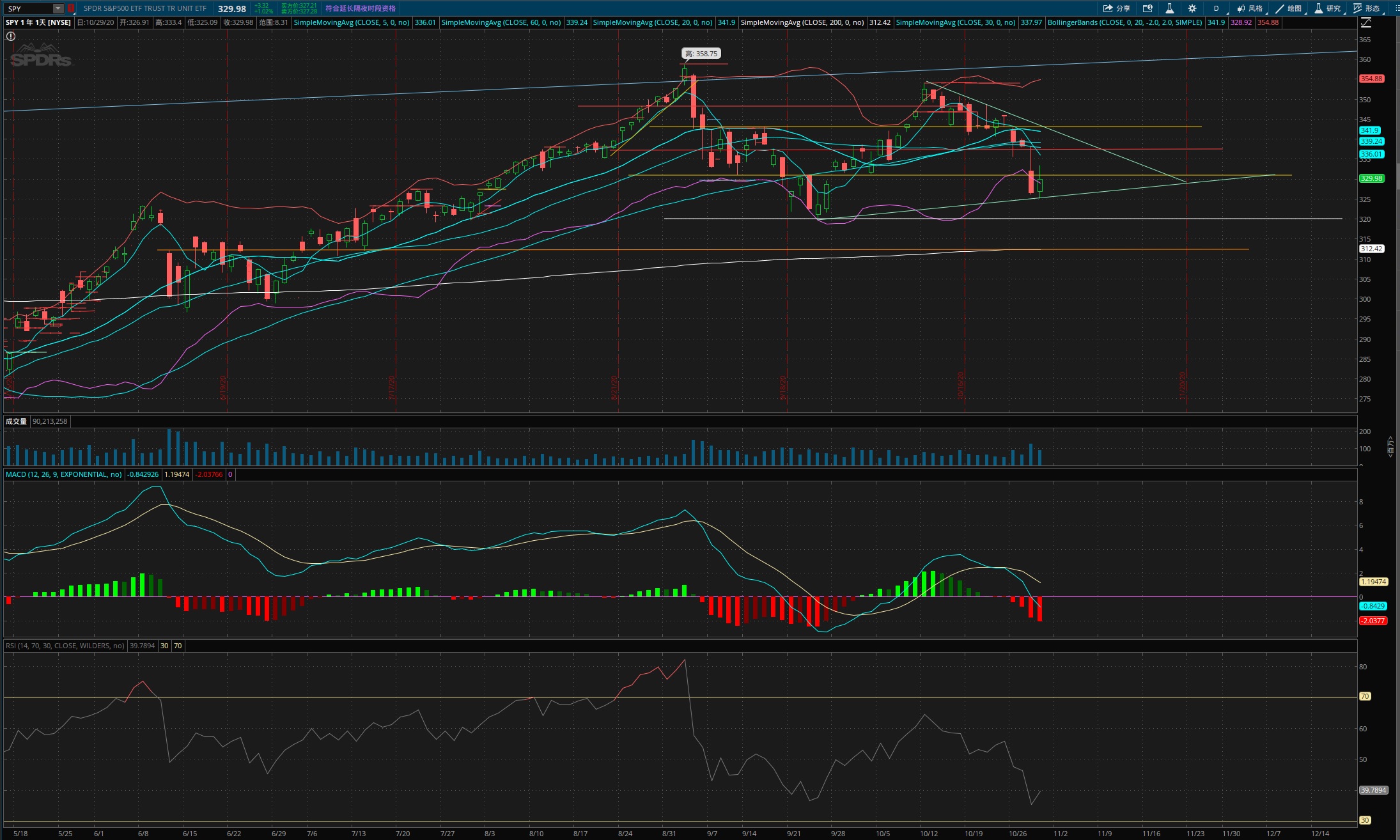Open chart settings gear icon
Viewport: 1400px width, 840px height.
point(1192,8)
